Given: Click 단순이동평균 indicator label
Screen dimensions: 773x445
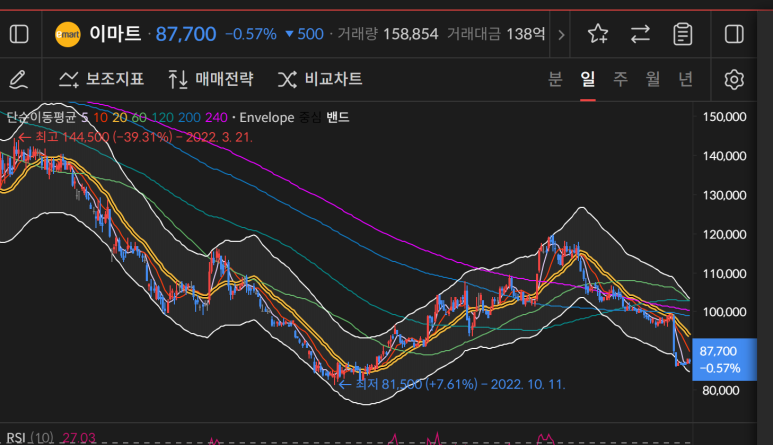Looking at the screenshot, I should (x=41, y=117).
